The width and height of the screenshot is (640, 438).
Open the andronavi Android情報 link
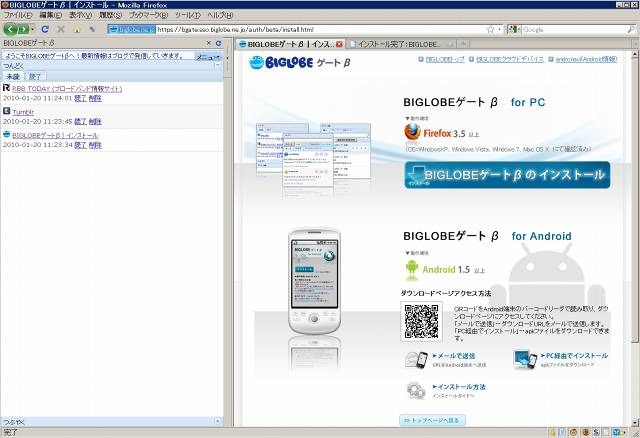click(586, 60)
